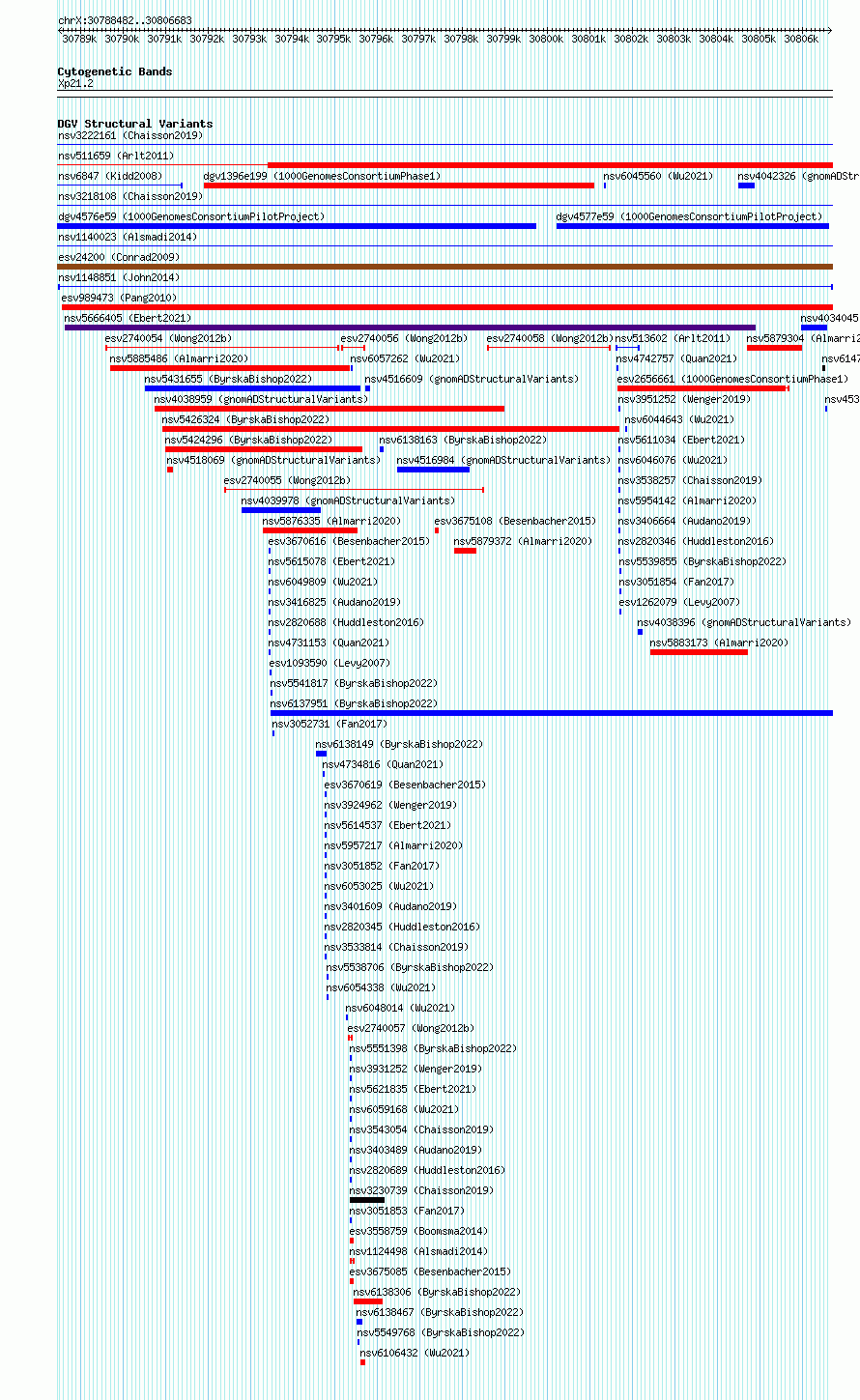Select the esv3670616 (Besenbacher2015) label
Viewport: 860px width, 1400px height.
pyautogui.click(x=349, y=542)
